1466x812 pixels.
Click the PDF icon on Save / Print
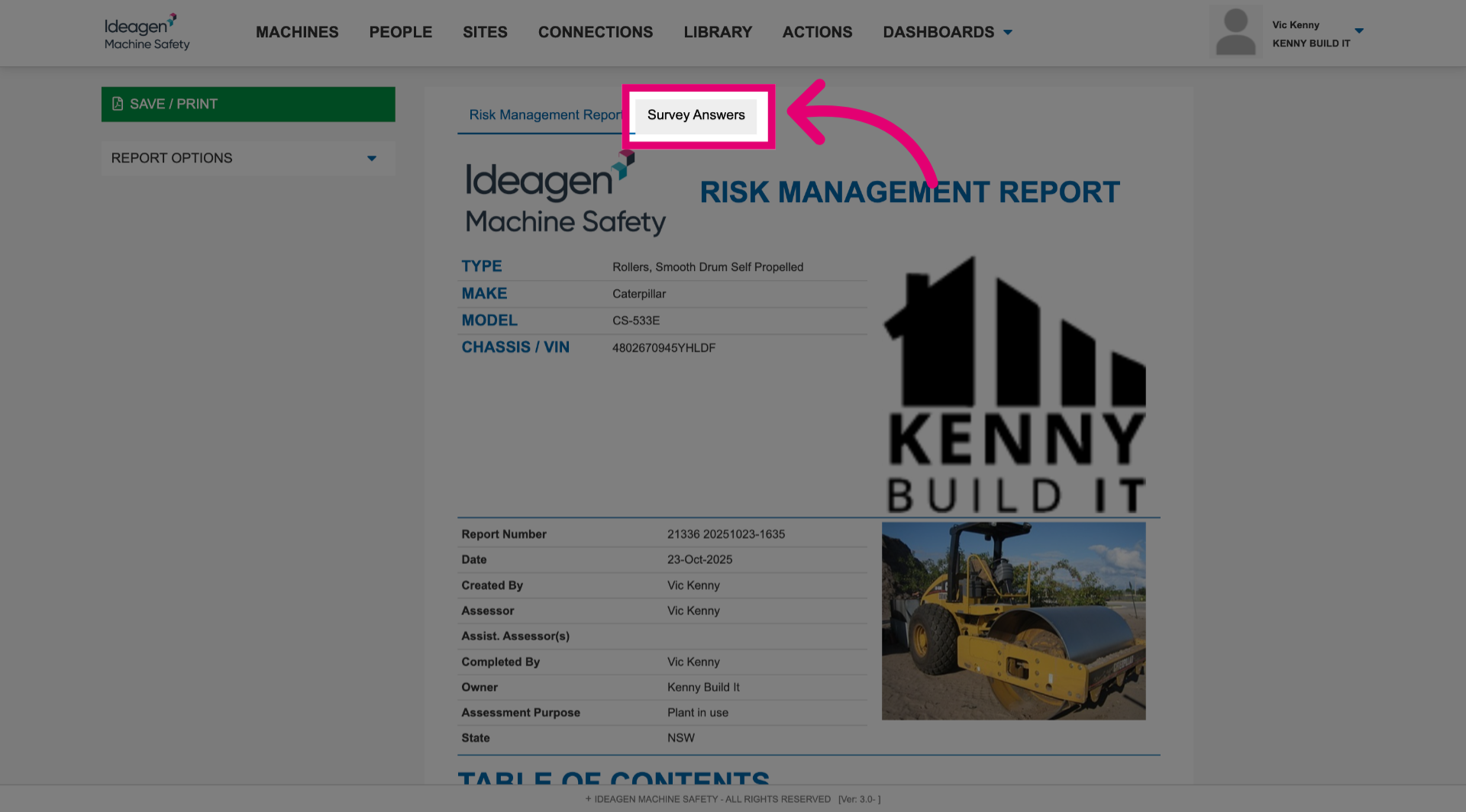point(118,104)
